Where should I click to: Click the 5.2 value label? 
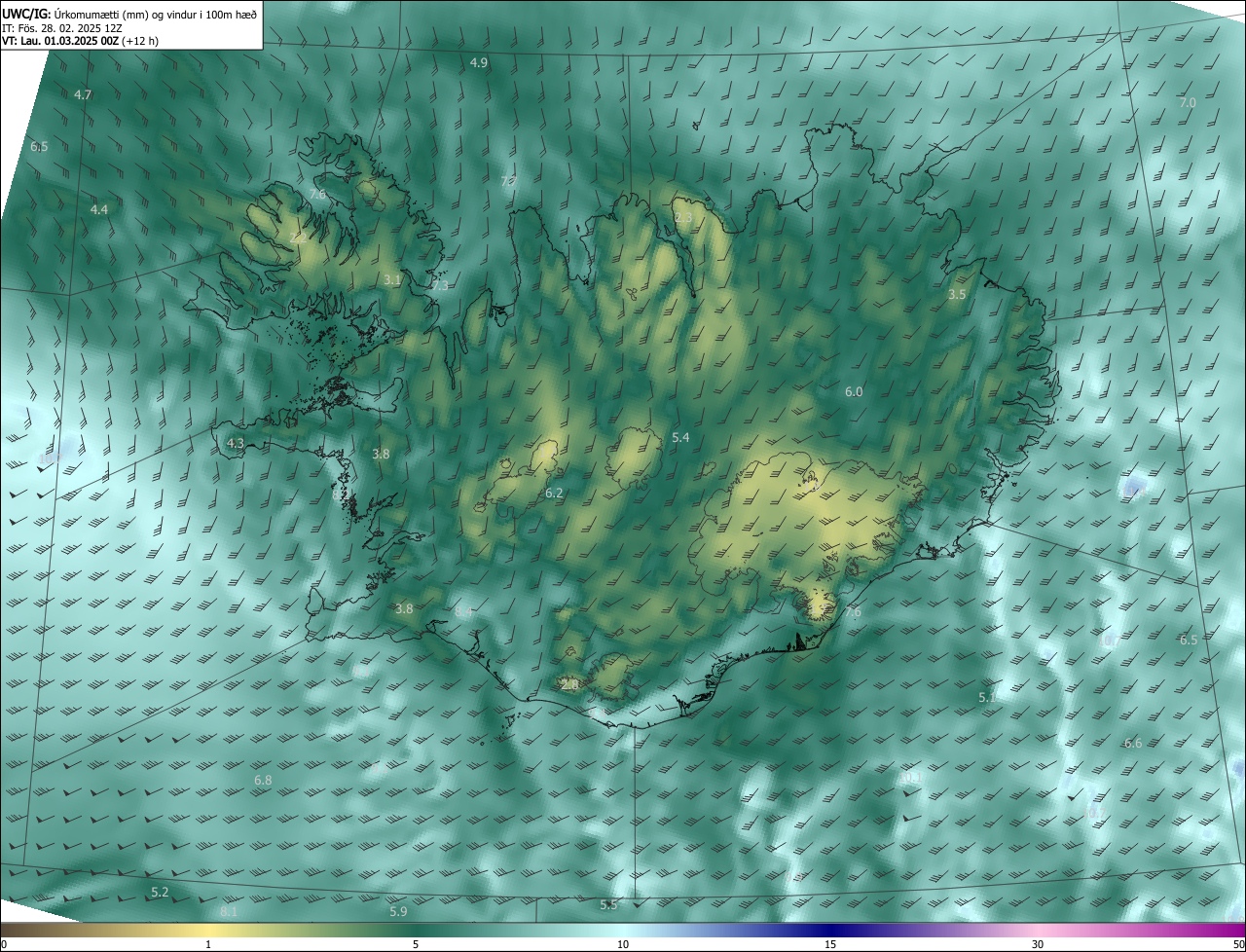160,892
